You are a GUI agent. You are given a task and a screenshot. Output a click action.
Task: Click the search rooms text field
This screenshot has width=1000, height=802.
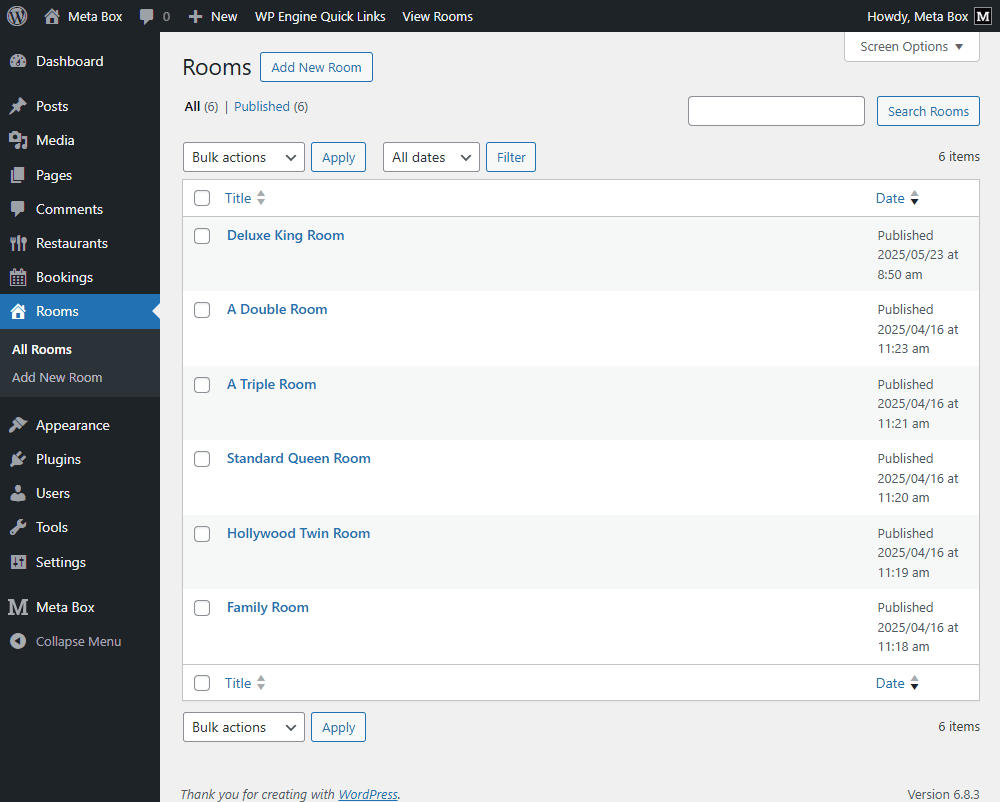click(x=776, y=111)
